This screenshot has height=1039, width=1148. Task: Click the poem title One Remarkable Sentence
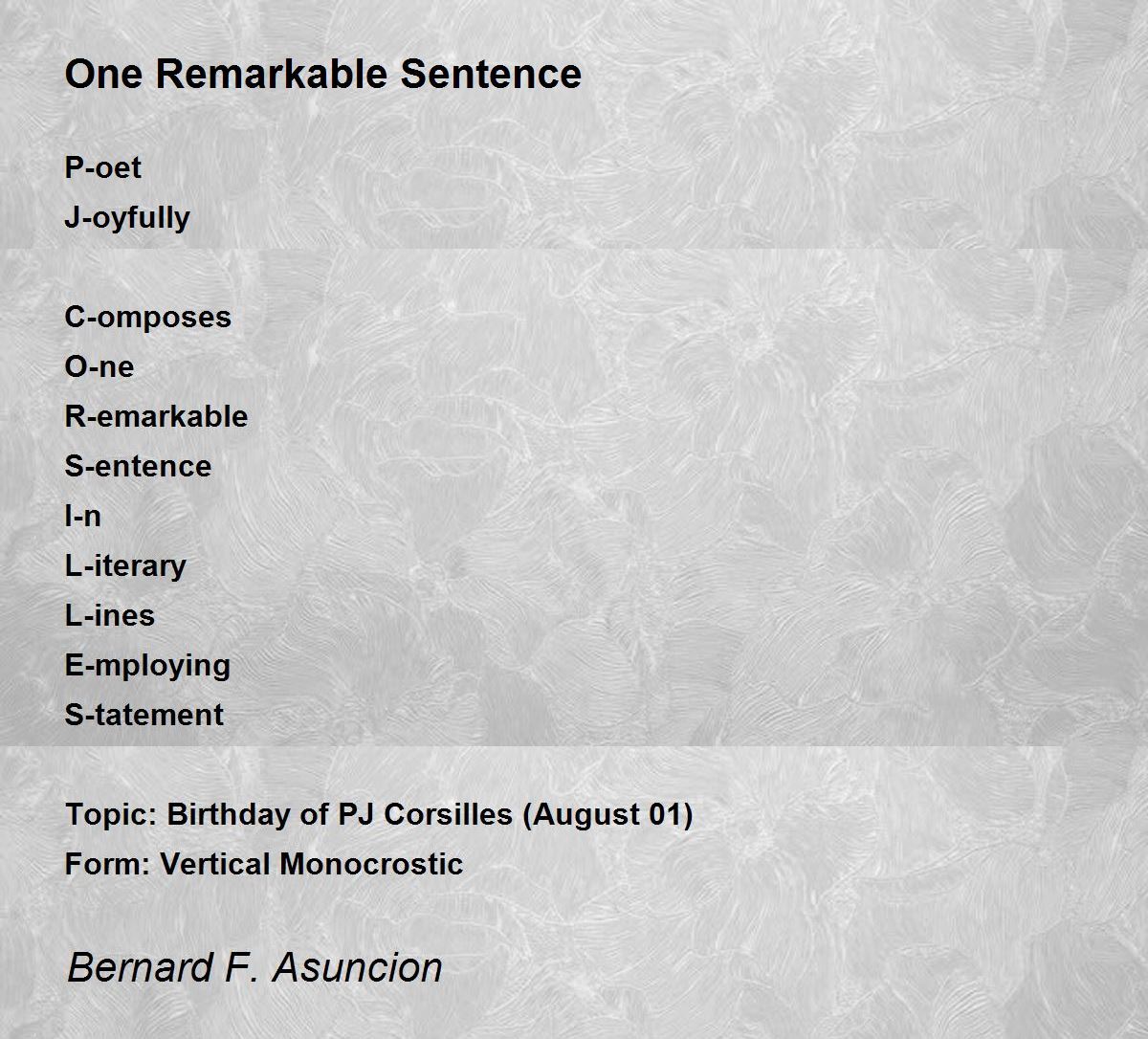323,74
